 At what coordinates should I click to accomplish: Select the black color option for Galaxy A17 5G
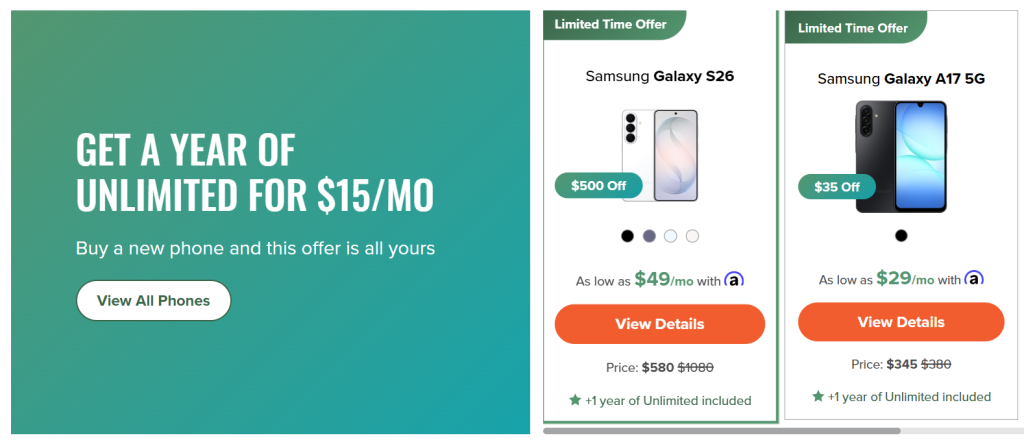901,236
